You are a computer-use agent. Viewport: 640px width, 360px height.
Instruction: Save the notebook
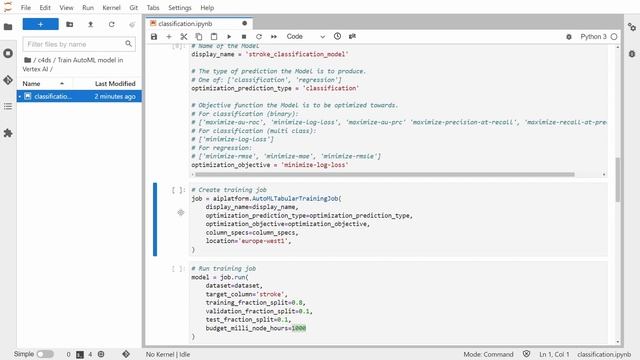tap(154, 37)
